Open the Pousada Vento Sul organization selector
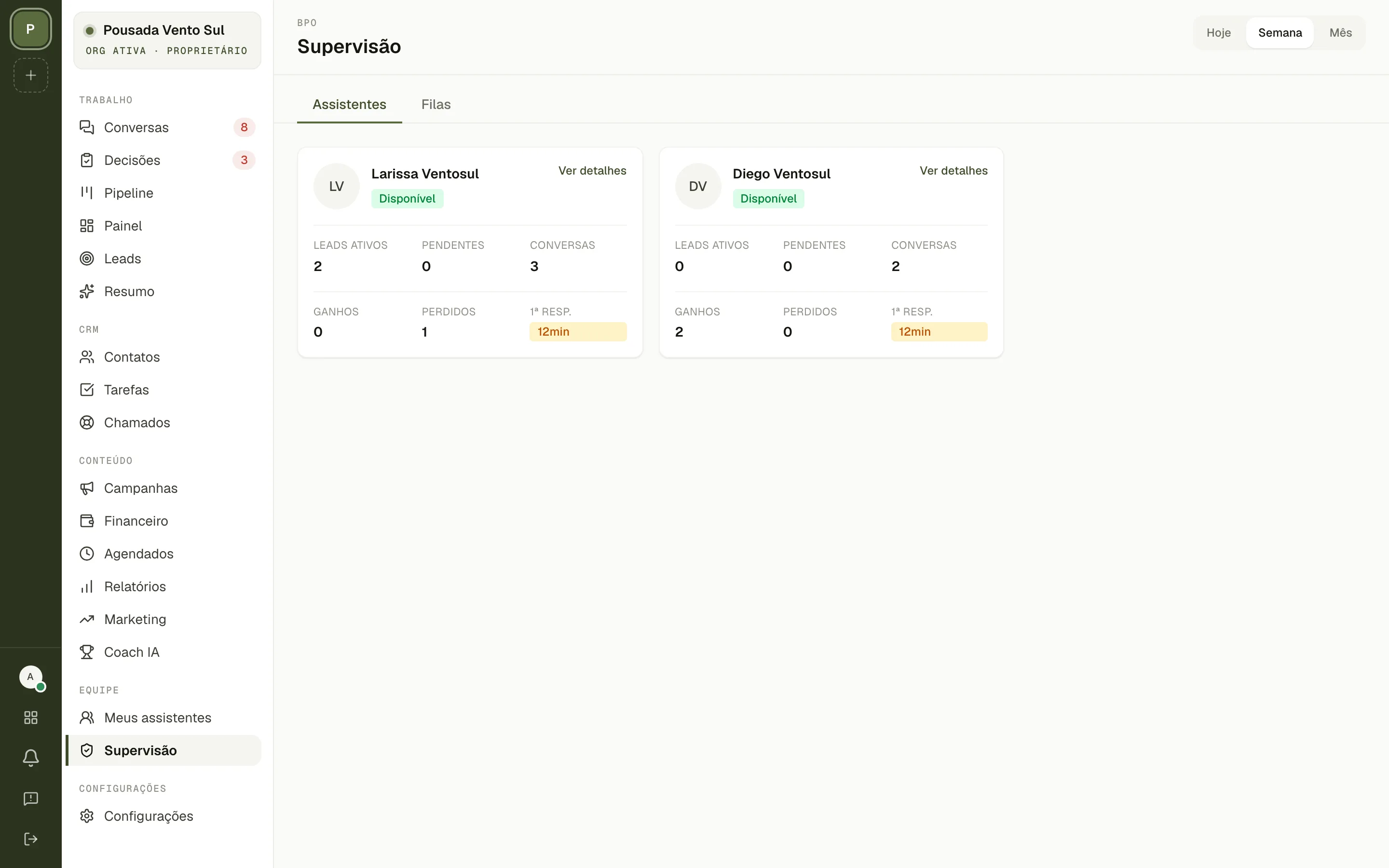Screen dimensions: 1389x868 pyautogui.click(x=167, y=40)
